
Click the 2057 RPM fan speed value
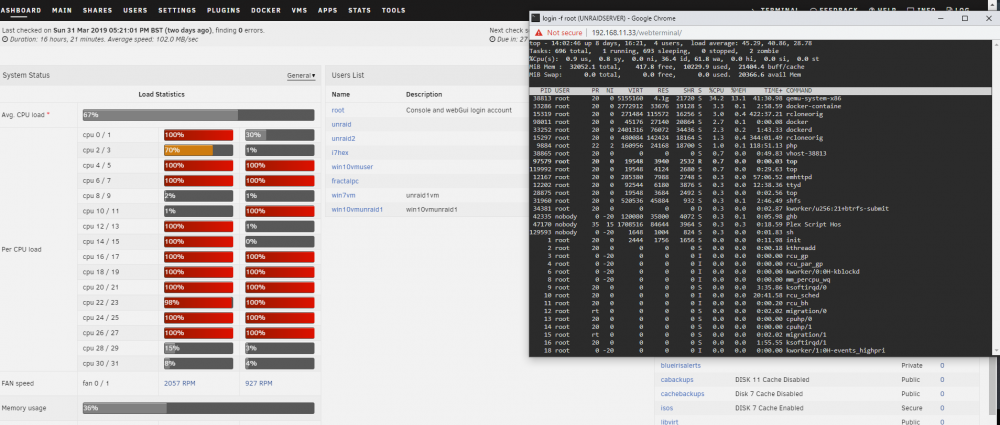(180, 384)
